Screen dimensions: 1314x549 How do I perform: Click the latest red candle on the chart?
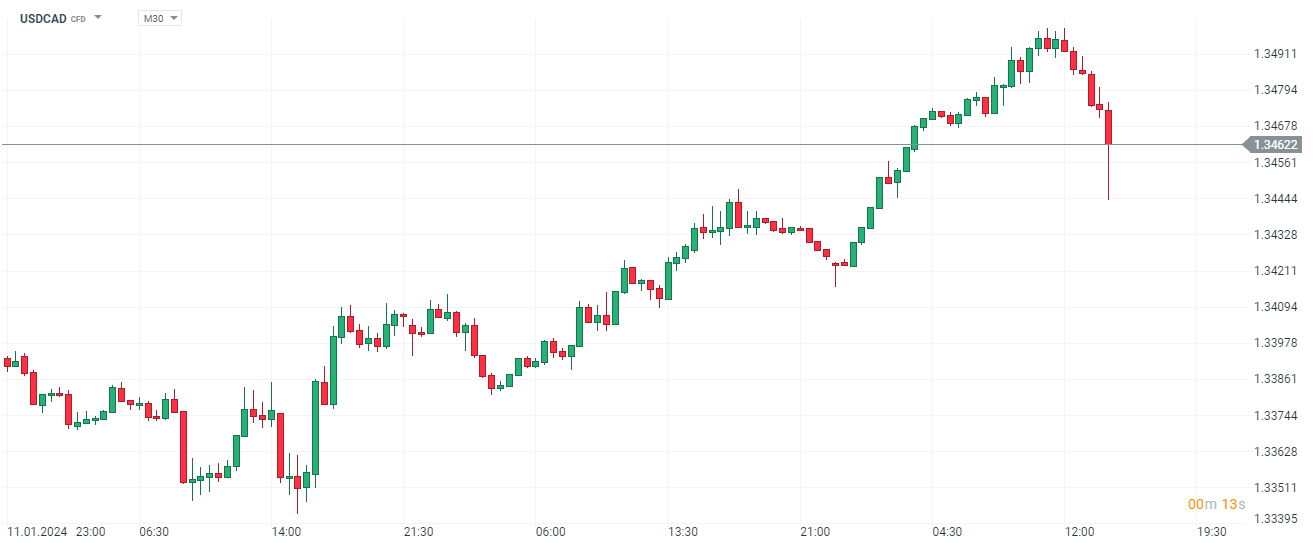click(x=1108, y=128)
